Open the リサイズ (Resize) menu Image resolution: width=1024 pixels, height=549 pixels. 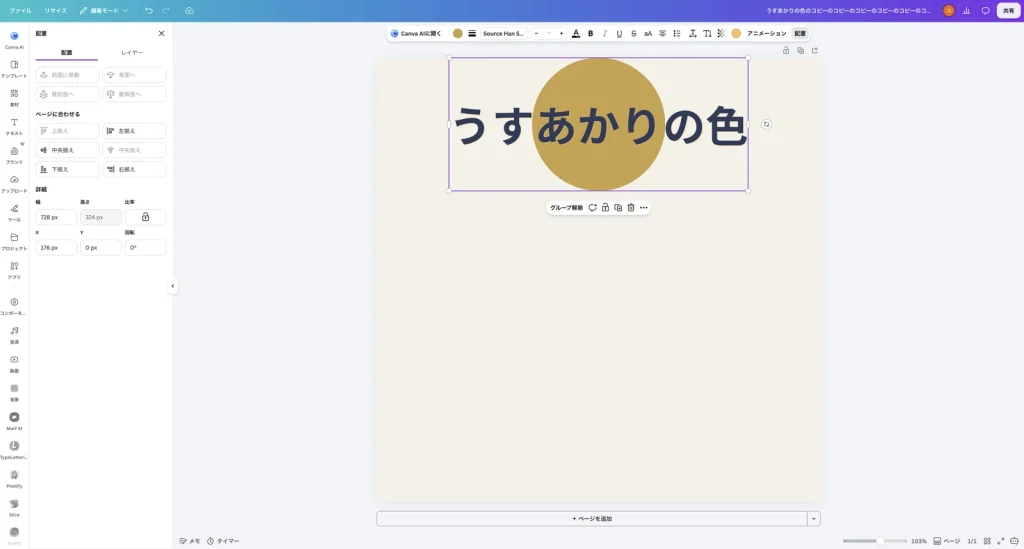(x=56, y=10)
